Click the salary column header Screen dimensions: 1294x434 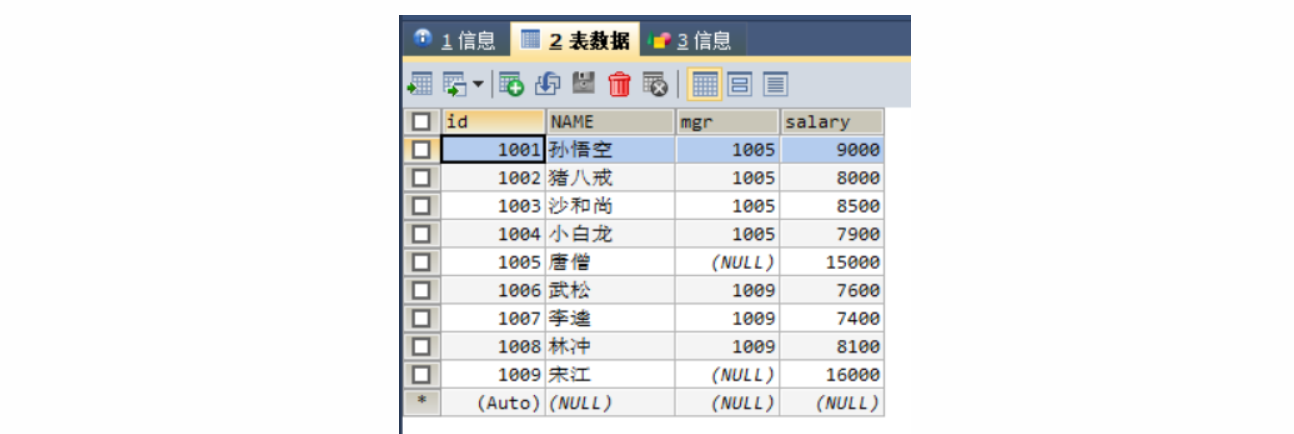point(832,122)
